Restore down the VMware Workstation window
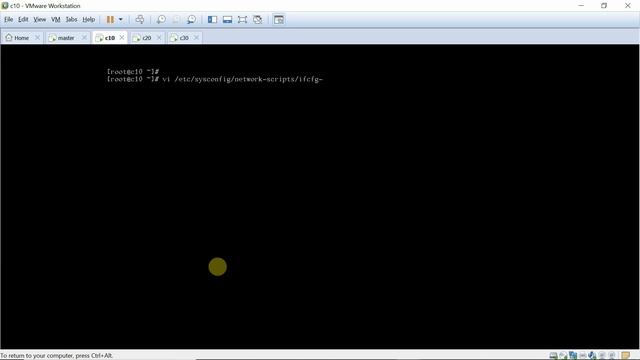This screenshot has width=640, height=360. point(604,6)
